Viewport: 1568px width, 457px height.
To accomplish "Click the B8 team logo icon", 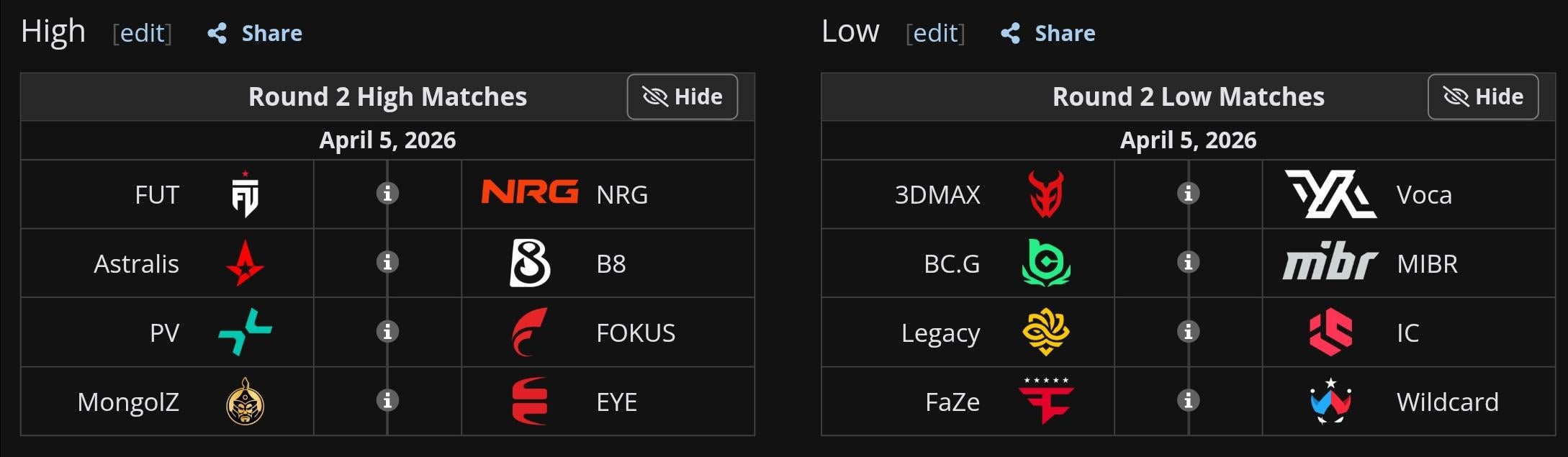I will point(530,263).
